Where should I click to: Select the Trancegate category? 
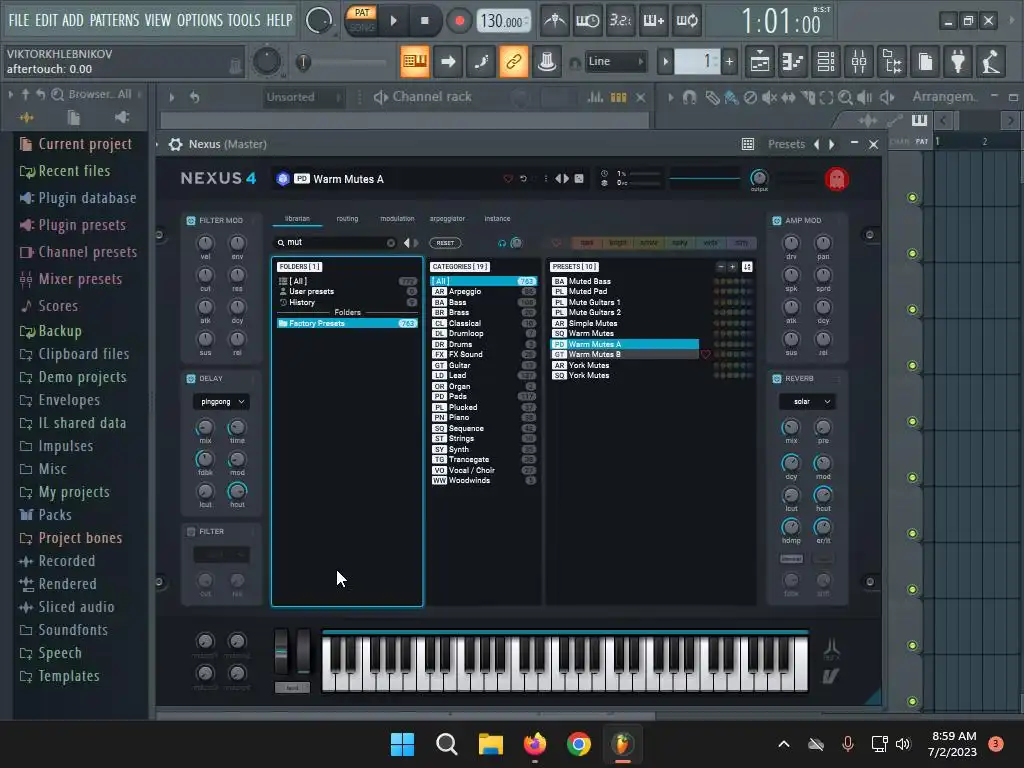[483, 460]
